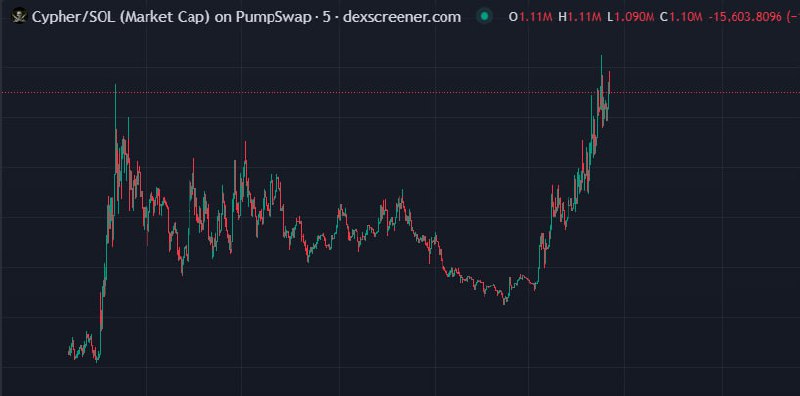This screenshot has width=800, height=396.
Task: Click the High value H1.11M
Action: coord(580,17)
